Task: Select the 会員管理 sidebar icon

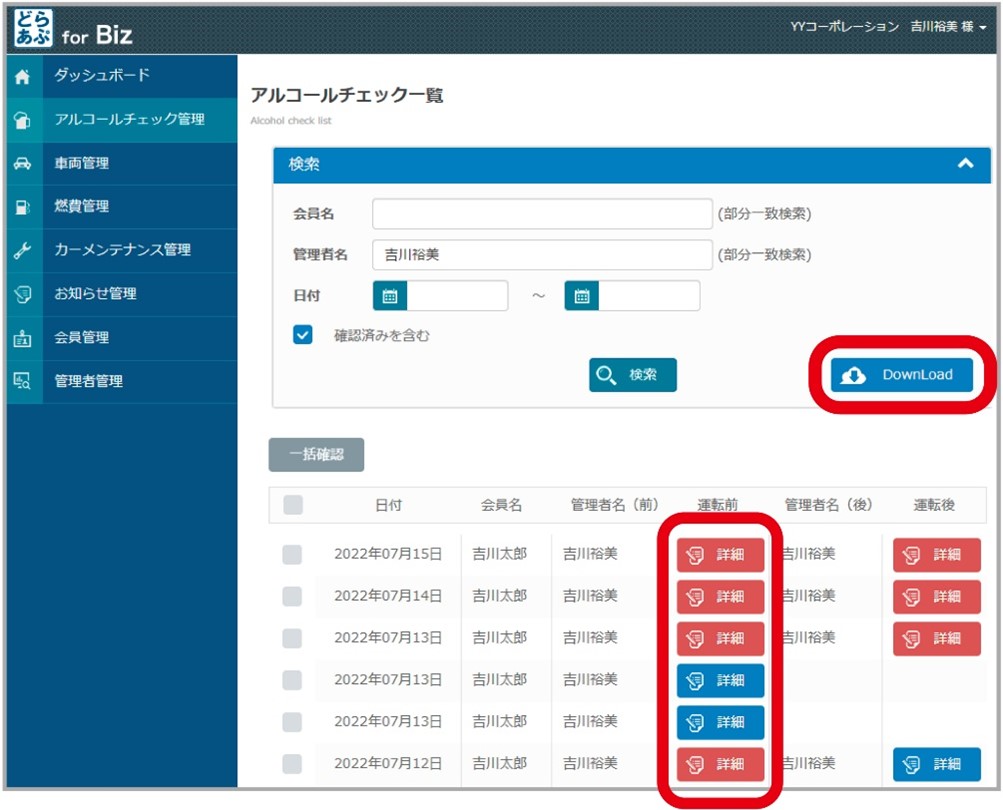Action: click(20, 338)
